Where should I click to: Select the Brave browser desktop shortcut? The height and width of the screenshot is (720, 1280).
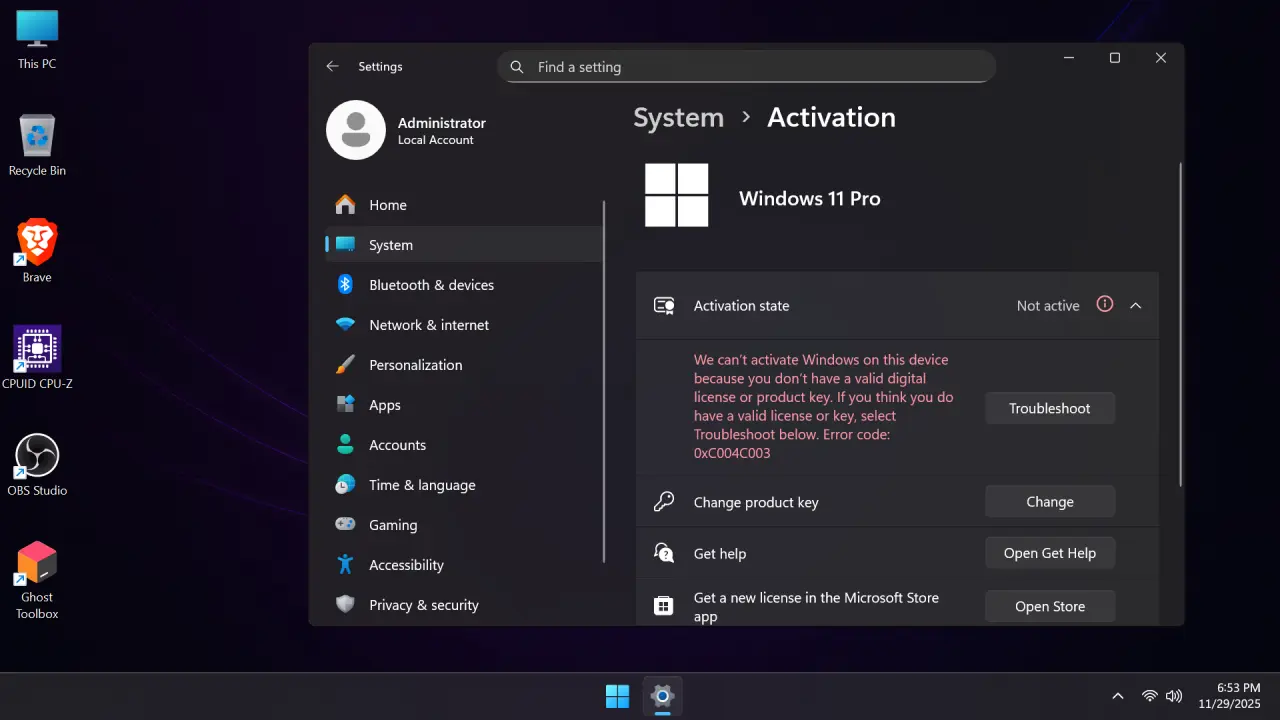[x=37, y=251]
